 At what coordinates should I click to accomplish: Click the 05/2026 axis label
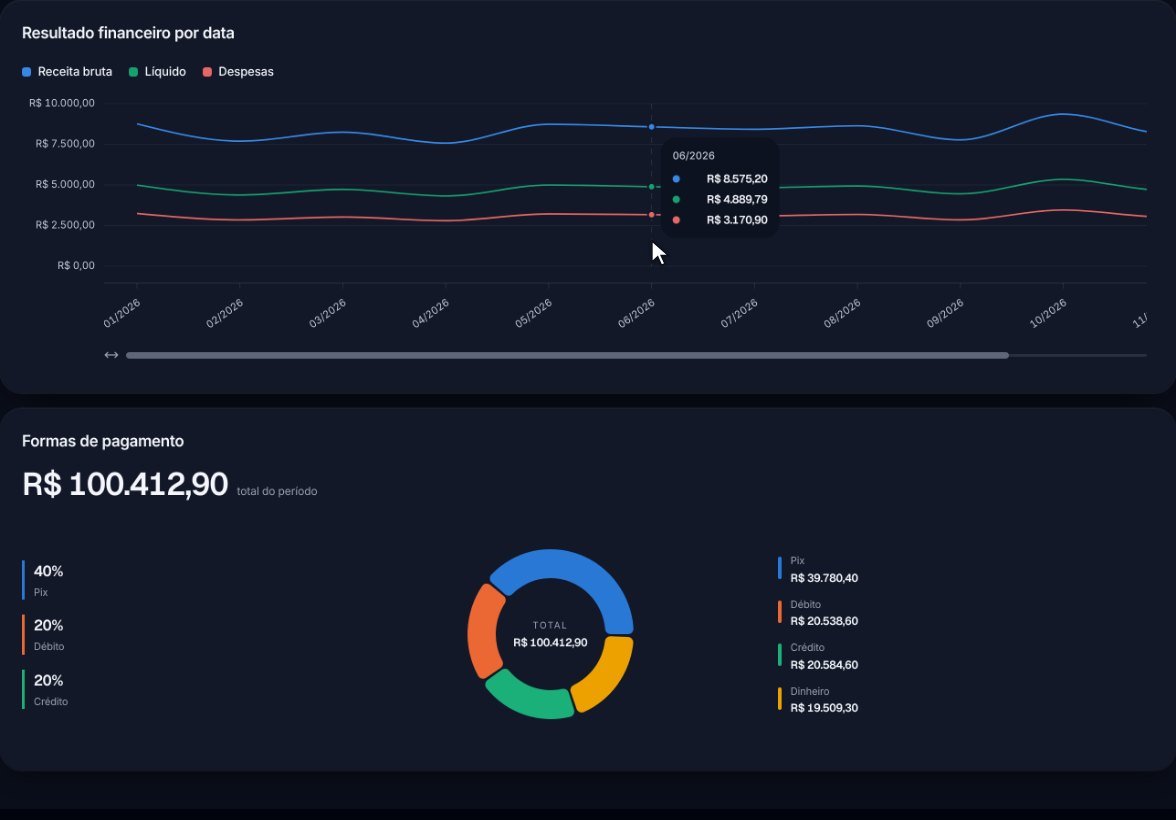click(532, 313)
